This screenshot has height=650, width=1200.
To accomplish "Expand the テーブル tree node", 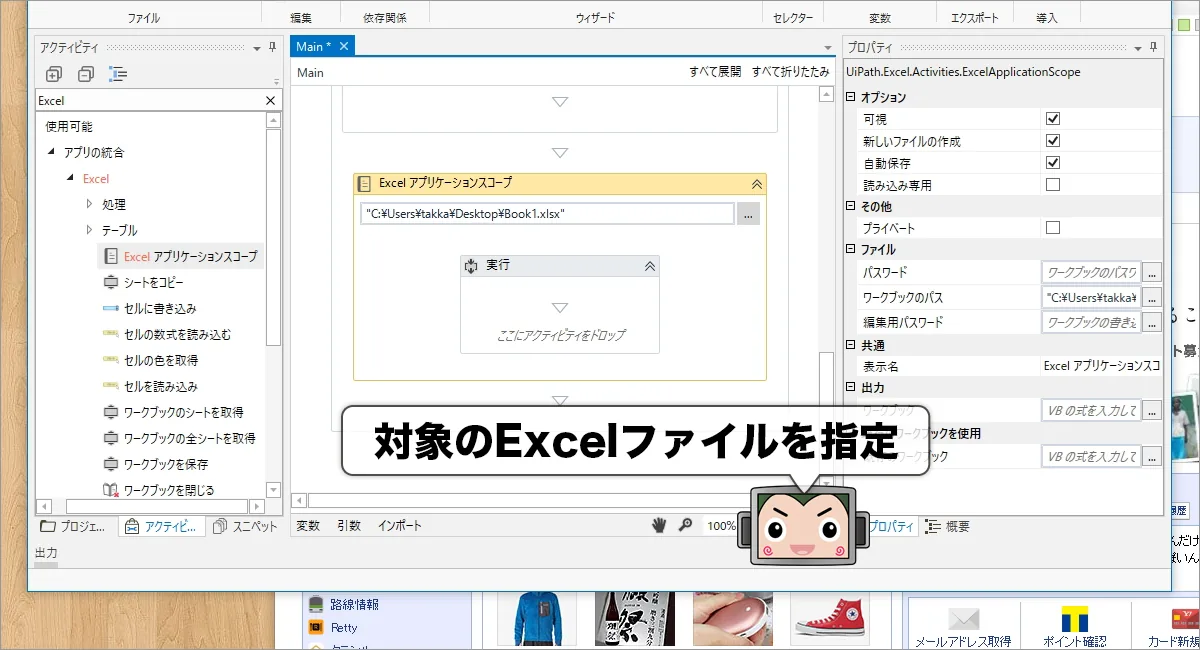I will tap(89, 230).
